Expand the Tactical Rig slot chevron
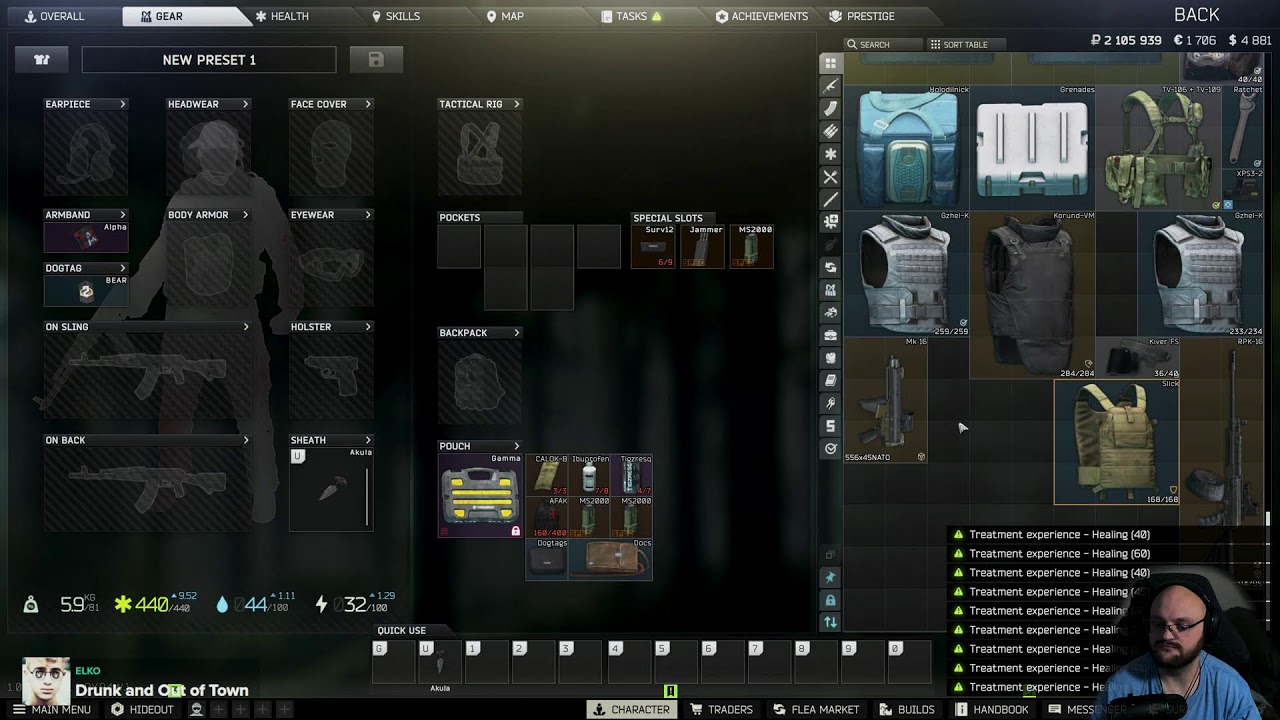The height and width of the screenshot is (720, 1280). (516, 104)
